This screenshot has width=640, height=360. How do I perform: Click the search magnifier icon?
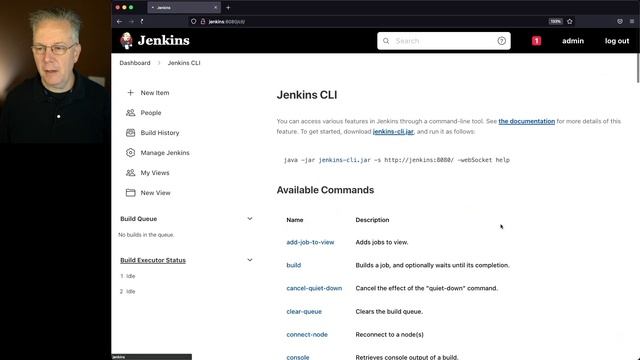coord(386,41)
